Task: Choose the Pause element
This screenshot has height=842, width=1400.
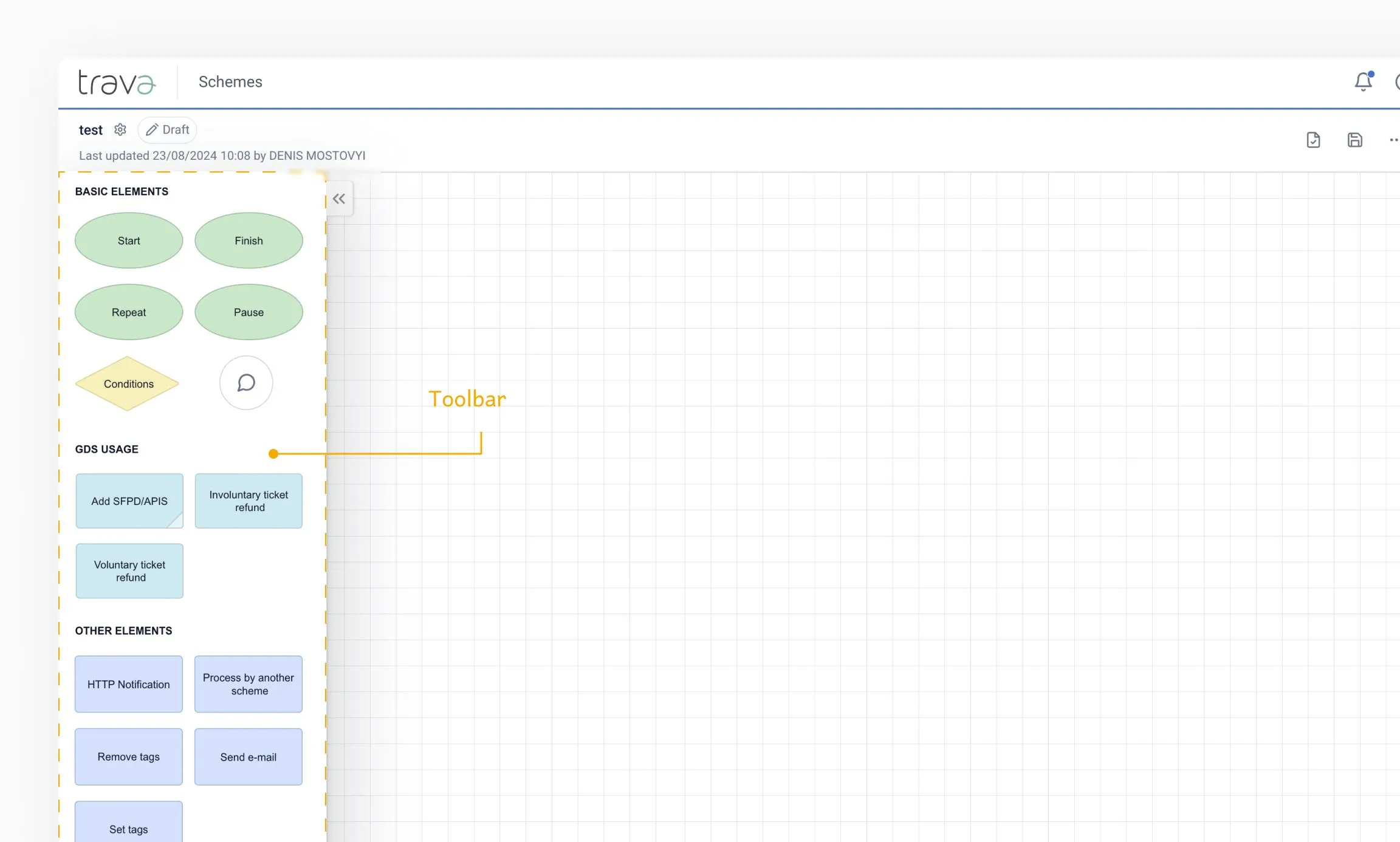Action: coord(249,312)
